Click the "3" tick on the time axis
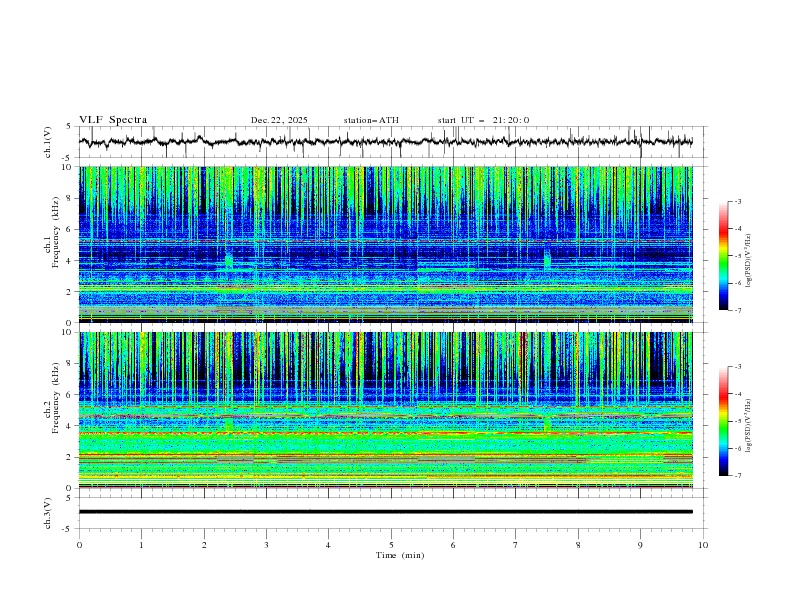This screenshot has width=792, height=612. pos(266,545)
